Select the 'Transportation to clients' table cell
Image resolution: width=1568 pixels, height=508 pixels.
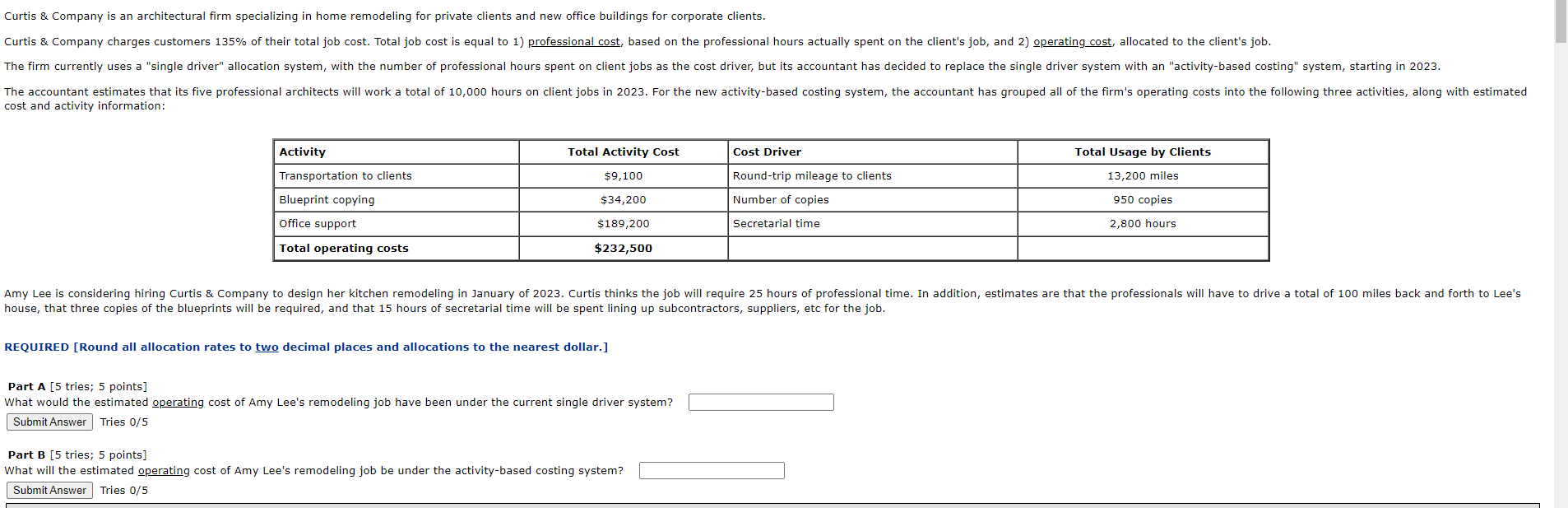point(397,175)
